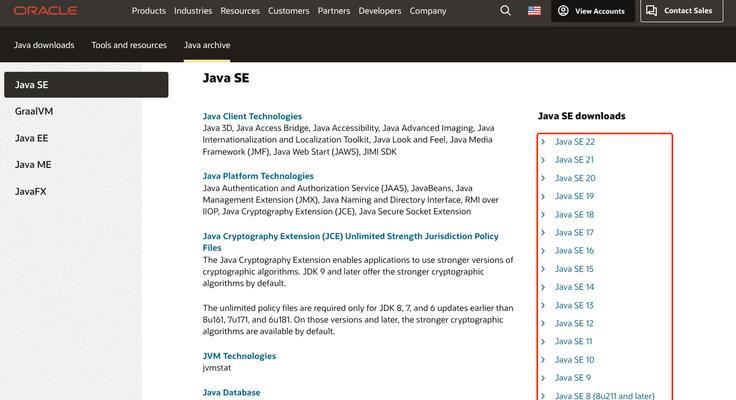Open the Java SE 19 download link
The image size is (736, 400).
coord(574,196)
